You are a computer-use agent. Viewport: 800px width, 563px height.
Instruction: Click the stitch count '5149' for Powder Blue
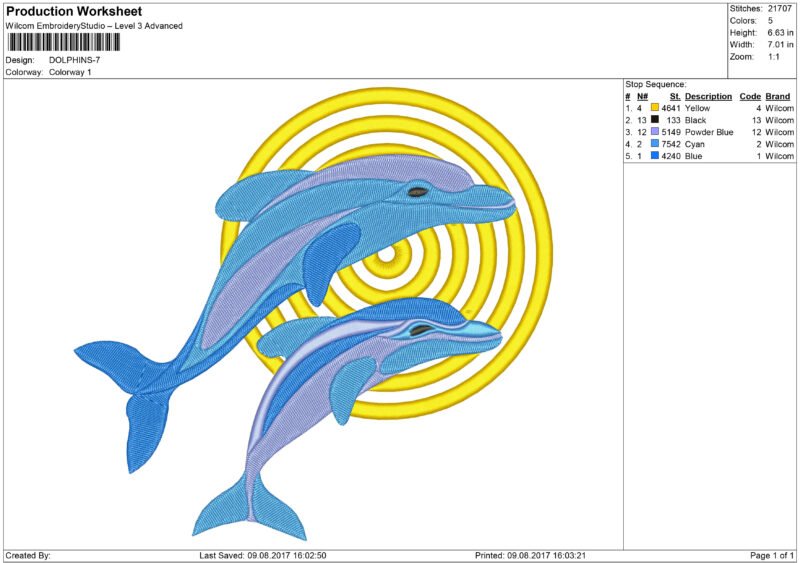tap(671, 132)
